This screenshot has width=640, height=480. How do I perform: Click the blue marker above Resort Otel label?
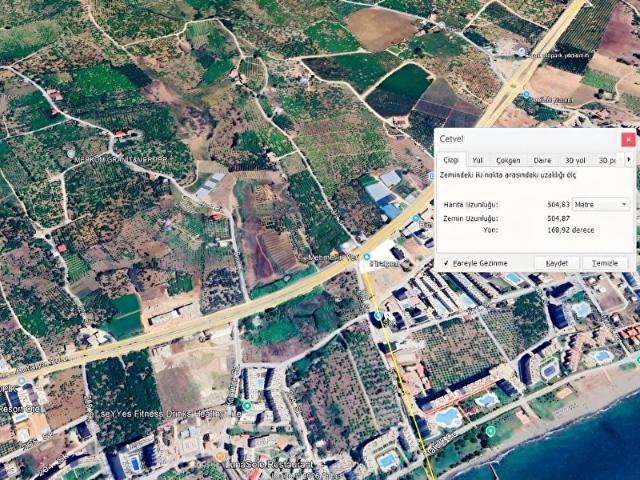point(21,381)
